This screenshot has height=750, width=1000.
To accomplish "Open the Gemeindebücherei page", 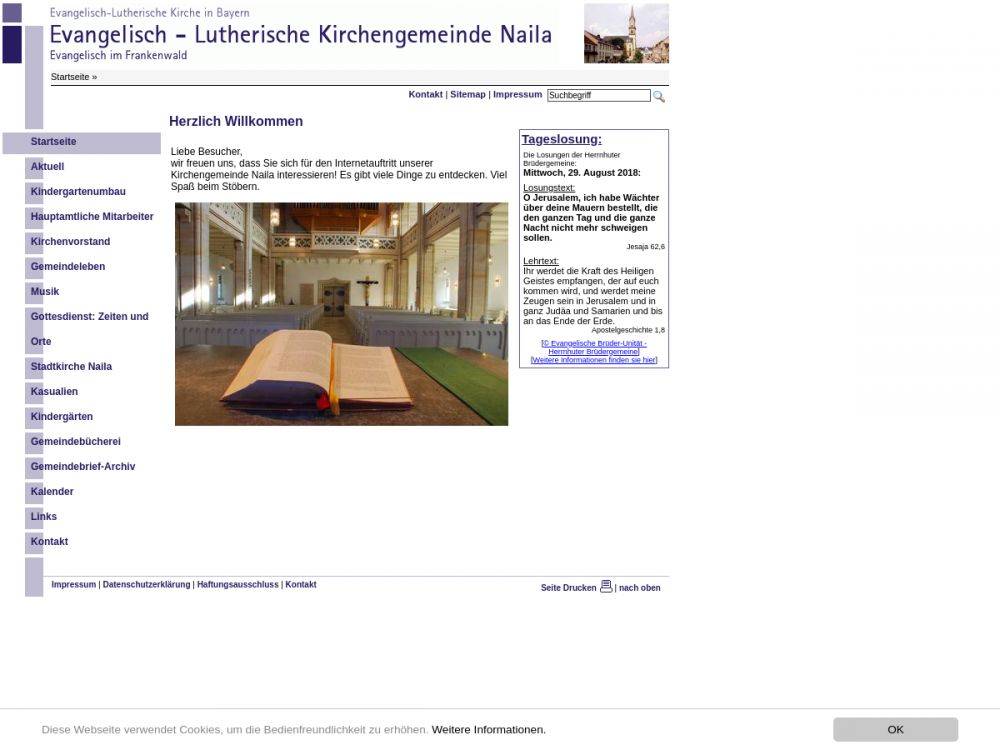I will point(76,442).
